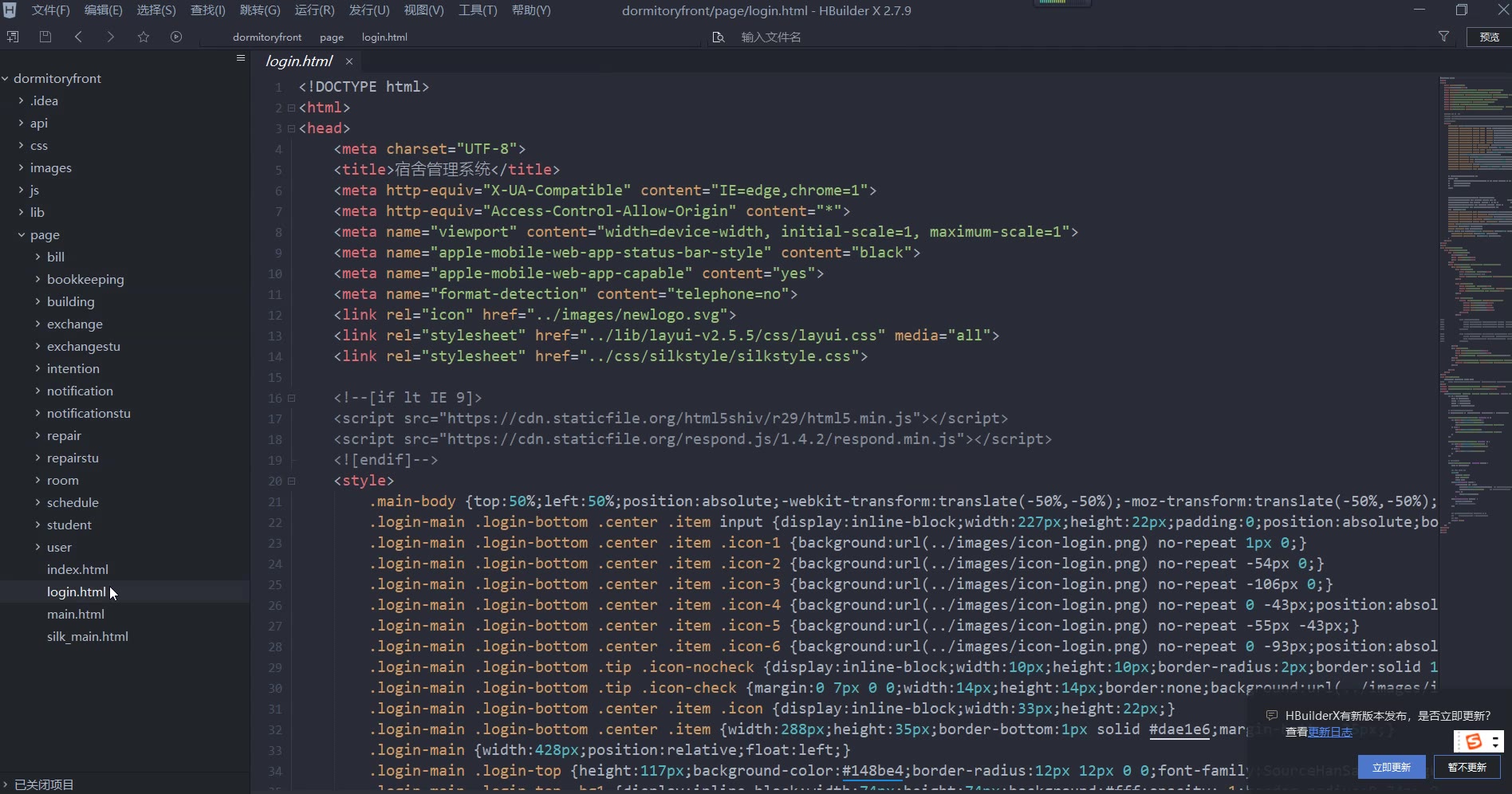Expand the api folder
This screenshot has height=794, width=1512.
pyautogui.click(x=22, y=123)
